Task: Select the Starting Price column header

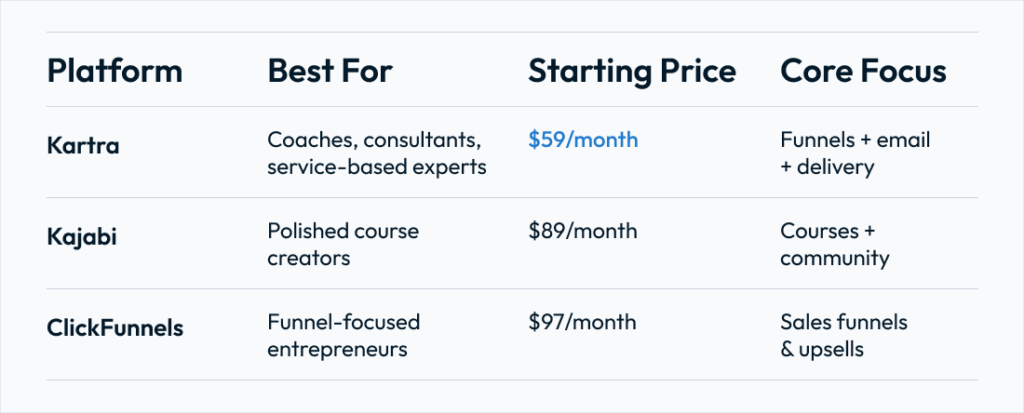Action: 632,71
